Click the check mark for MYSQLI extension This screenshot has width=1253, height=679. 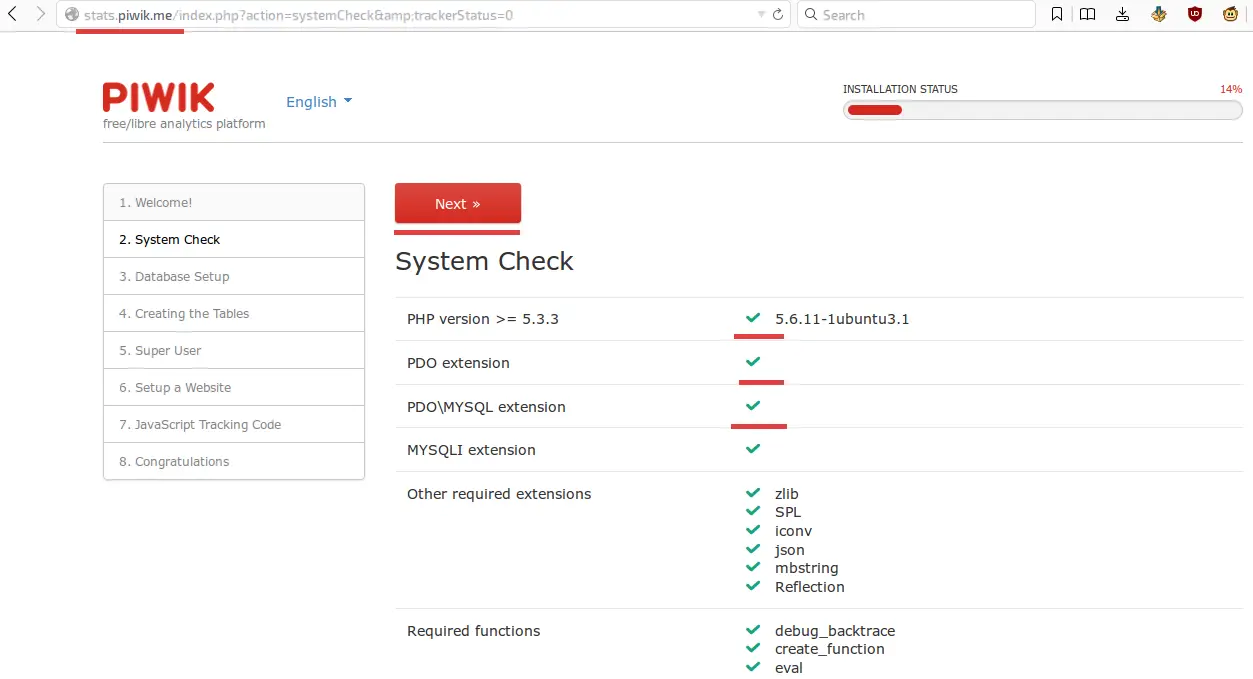click(753, 449)
